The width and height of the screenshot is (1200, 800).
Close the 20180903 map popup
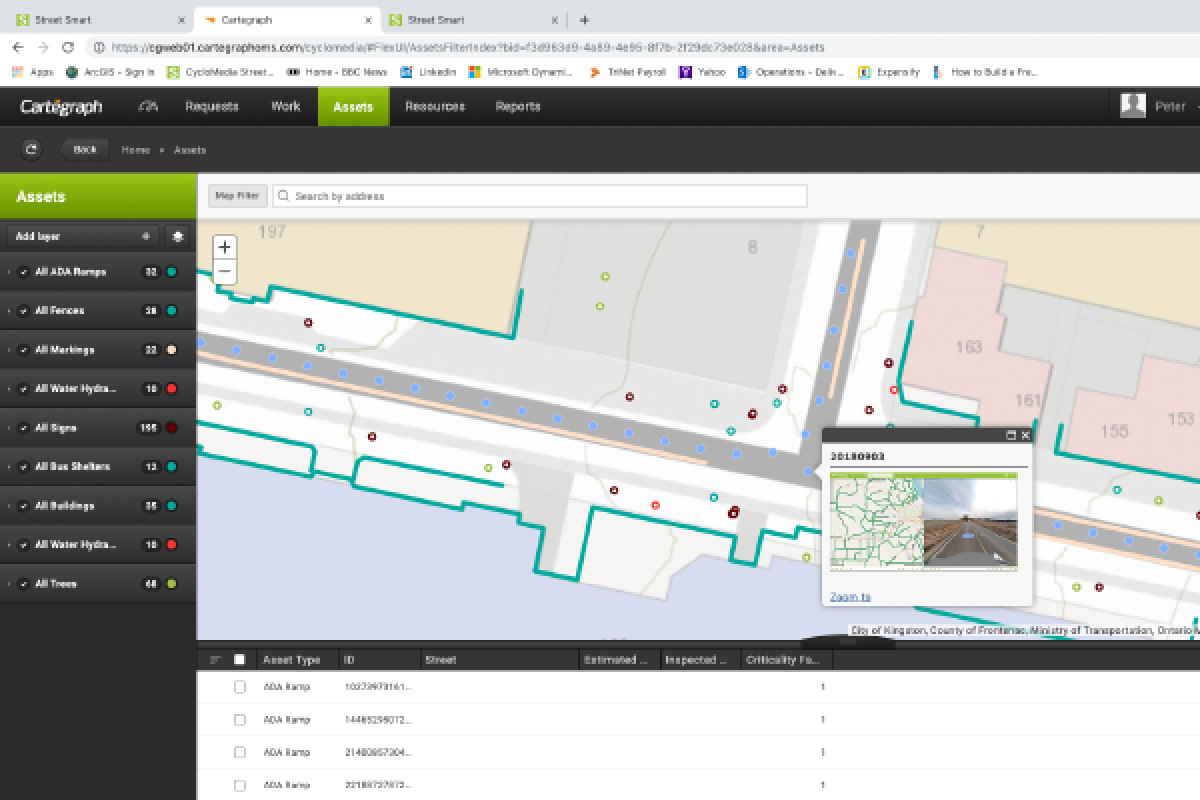tap(1025, 435)
